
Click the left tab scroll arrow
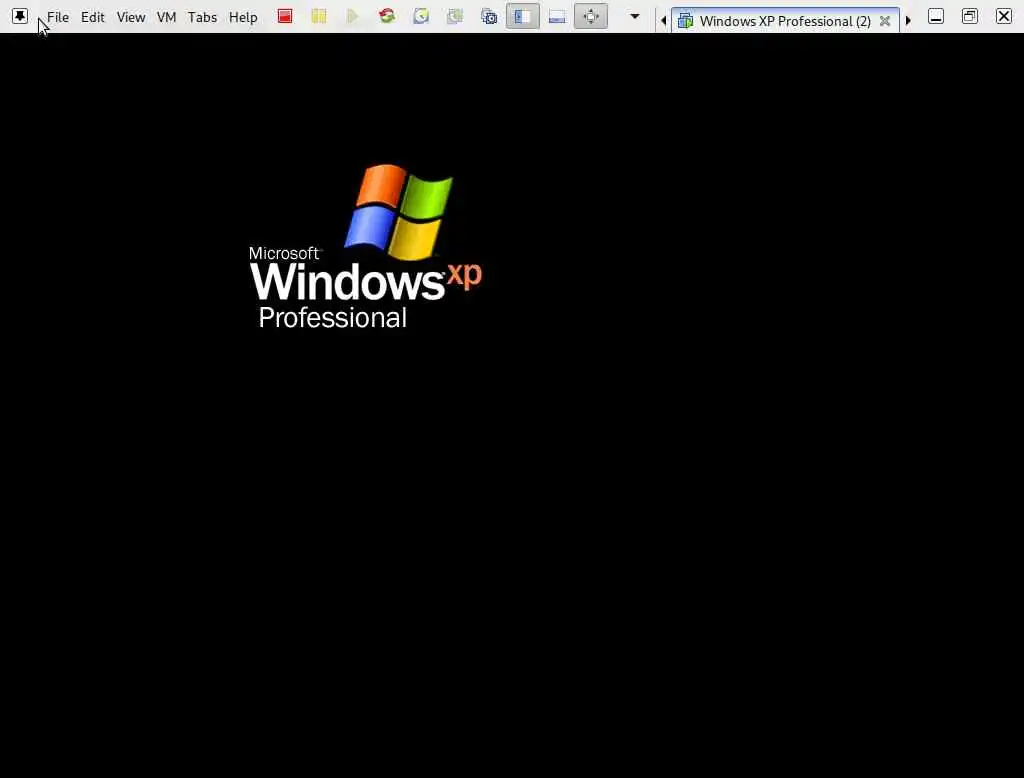(664, 21)
